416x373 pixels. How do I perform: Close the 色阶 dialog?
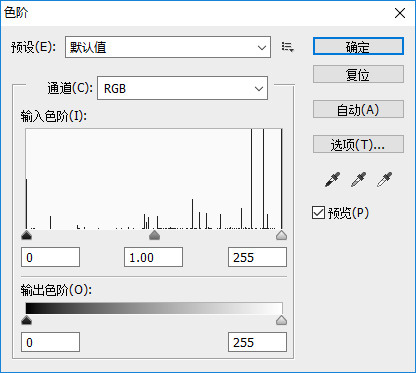pyautogui.click(x=400, y=13)
